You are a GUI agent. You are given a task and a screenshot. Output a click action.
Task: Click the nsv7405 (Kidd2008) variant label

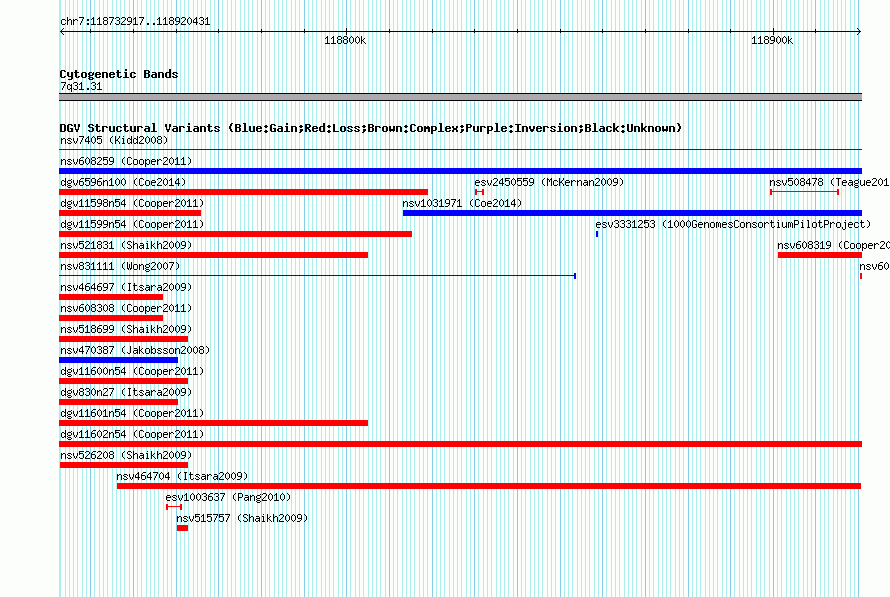pos(114,140)
